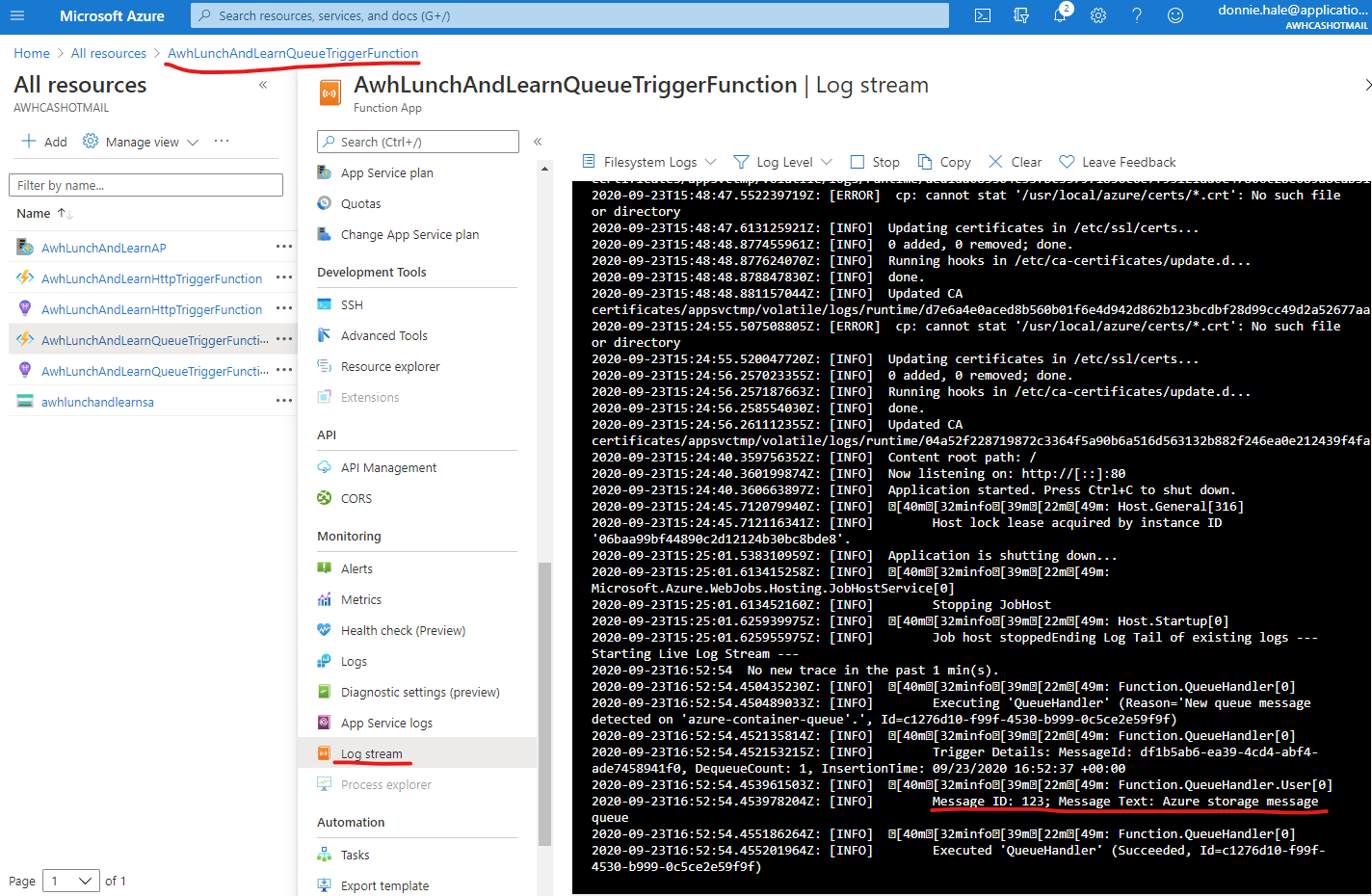The width and height of the screenshot is (1372, 896).
Task: Open CORS menu item
Action: (x=356, y=498)
